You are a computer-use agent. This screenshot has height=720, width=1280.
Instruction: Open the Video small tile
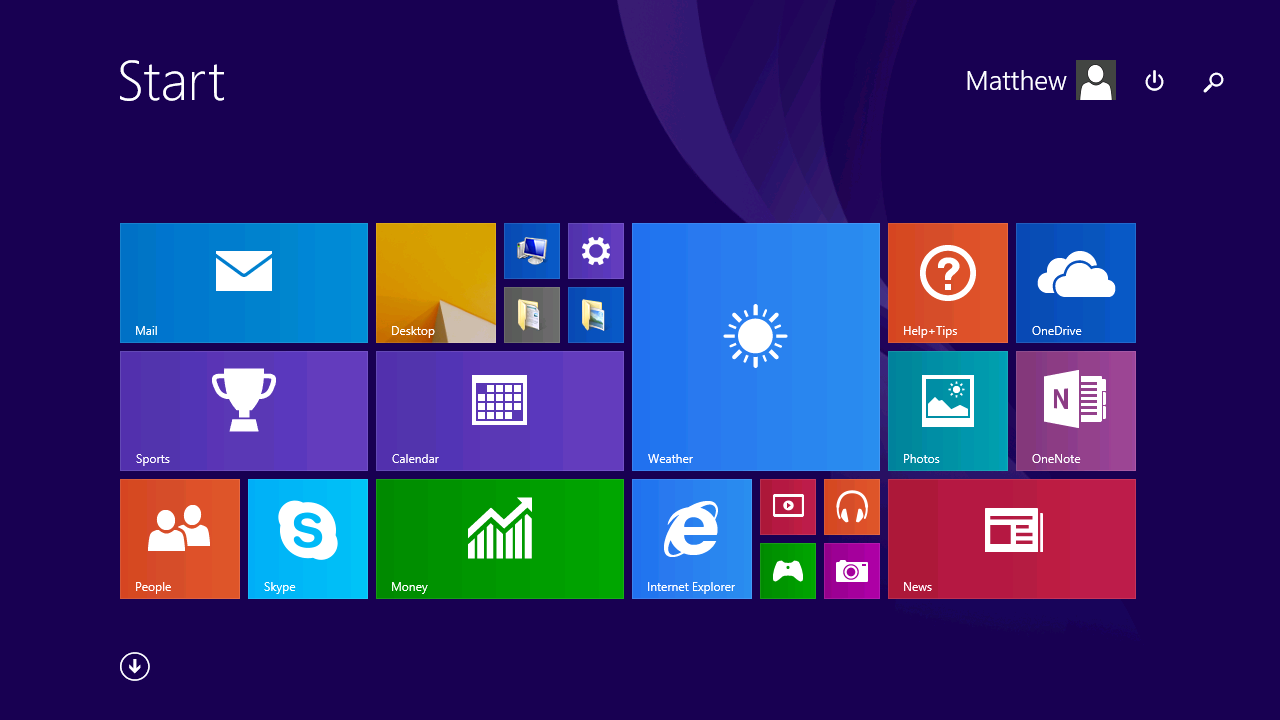[788, 507]
